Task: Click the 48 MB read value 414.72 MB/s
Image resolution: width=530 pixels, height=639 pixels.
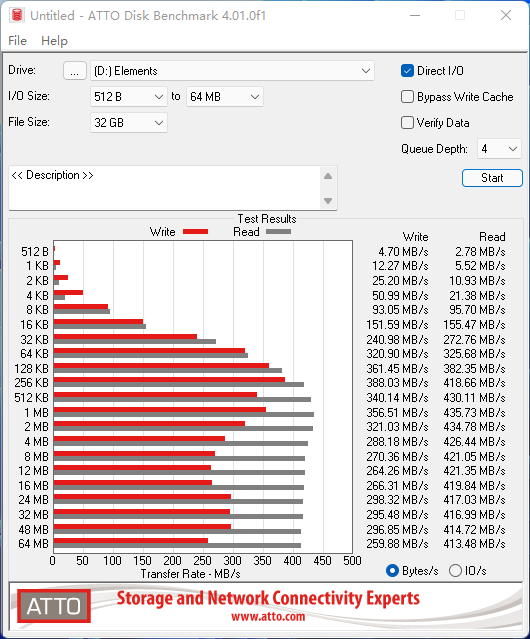Action: pos(475,529)
